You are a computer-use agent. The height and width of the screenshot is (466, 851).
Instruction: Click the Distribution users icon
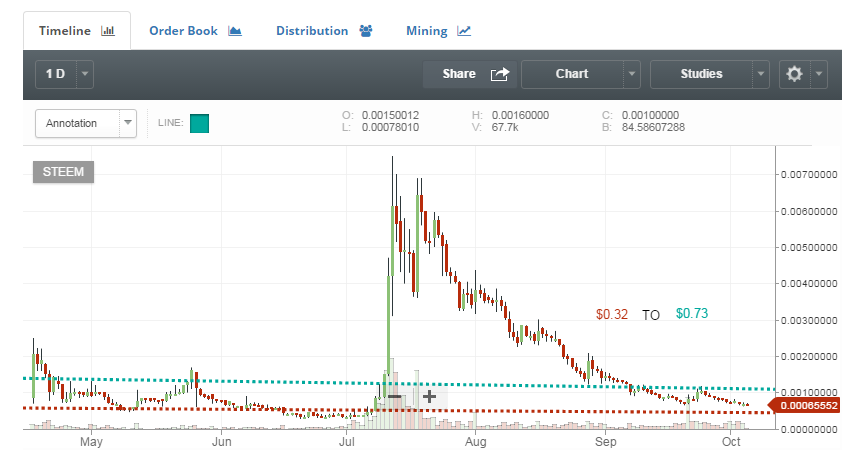[x=365, y=31]
